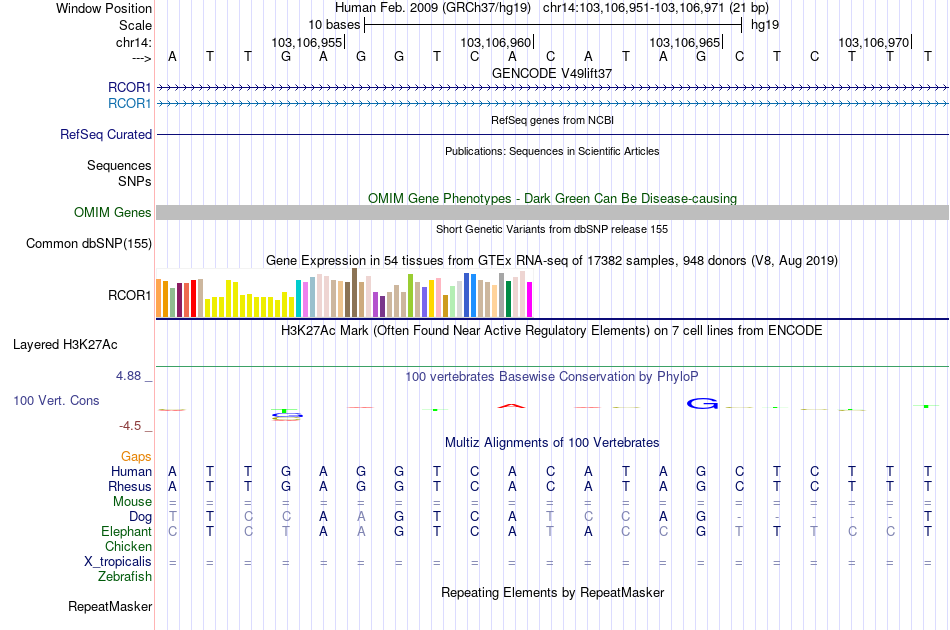This screenshot has height=630, width=950.
Task: Click the RCOR1 label beside the GTEx bar chart
Action: (x=129, y=296)
